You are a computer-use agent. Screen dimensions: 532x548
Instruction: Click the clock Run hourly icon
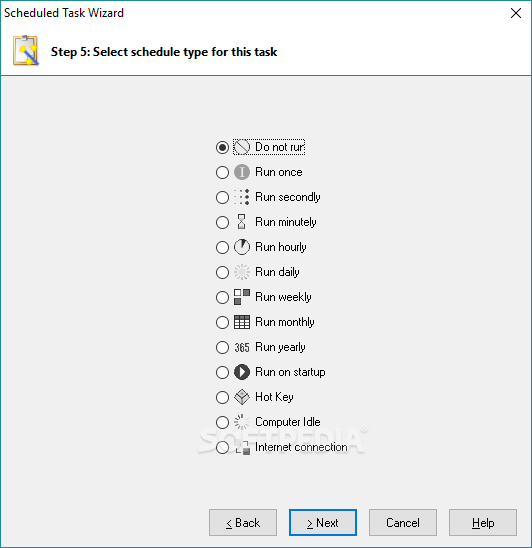coord(242,247)
